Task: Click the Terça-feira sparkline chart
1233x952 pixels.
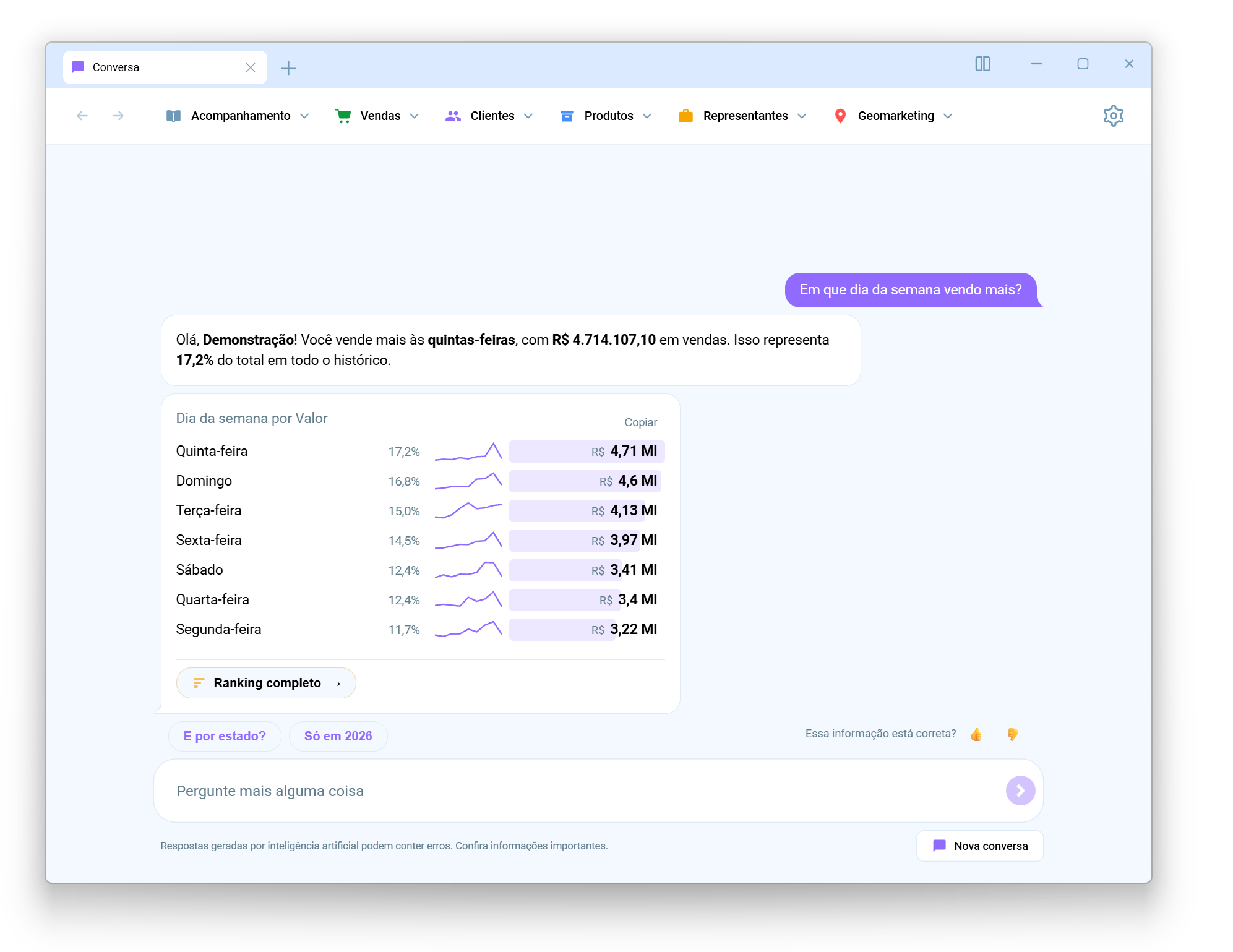Action: [468, 510]
